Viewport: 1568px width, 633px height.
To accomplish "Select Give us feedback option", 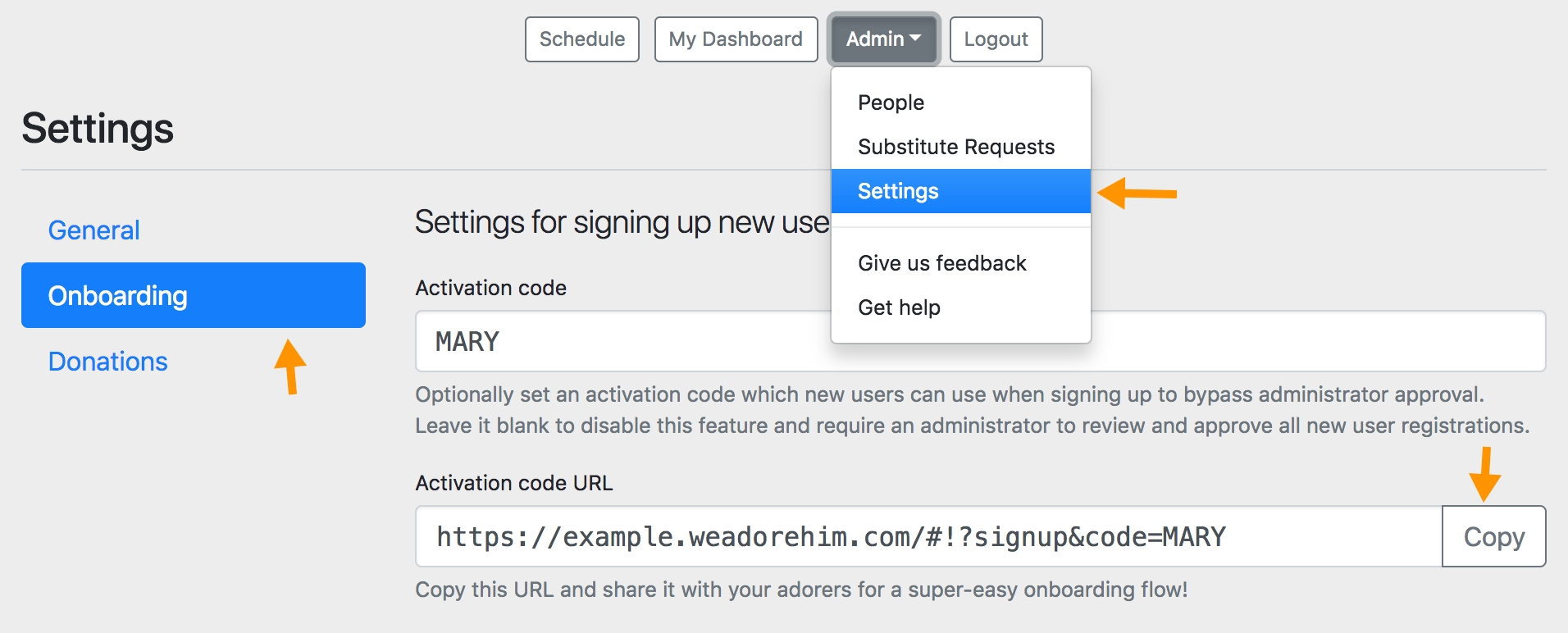I will [941, 263].
